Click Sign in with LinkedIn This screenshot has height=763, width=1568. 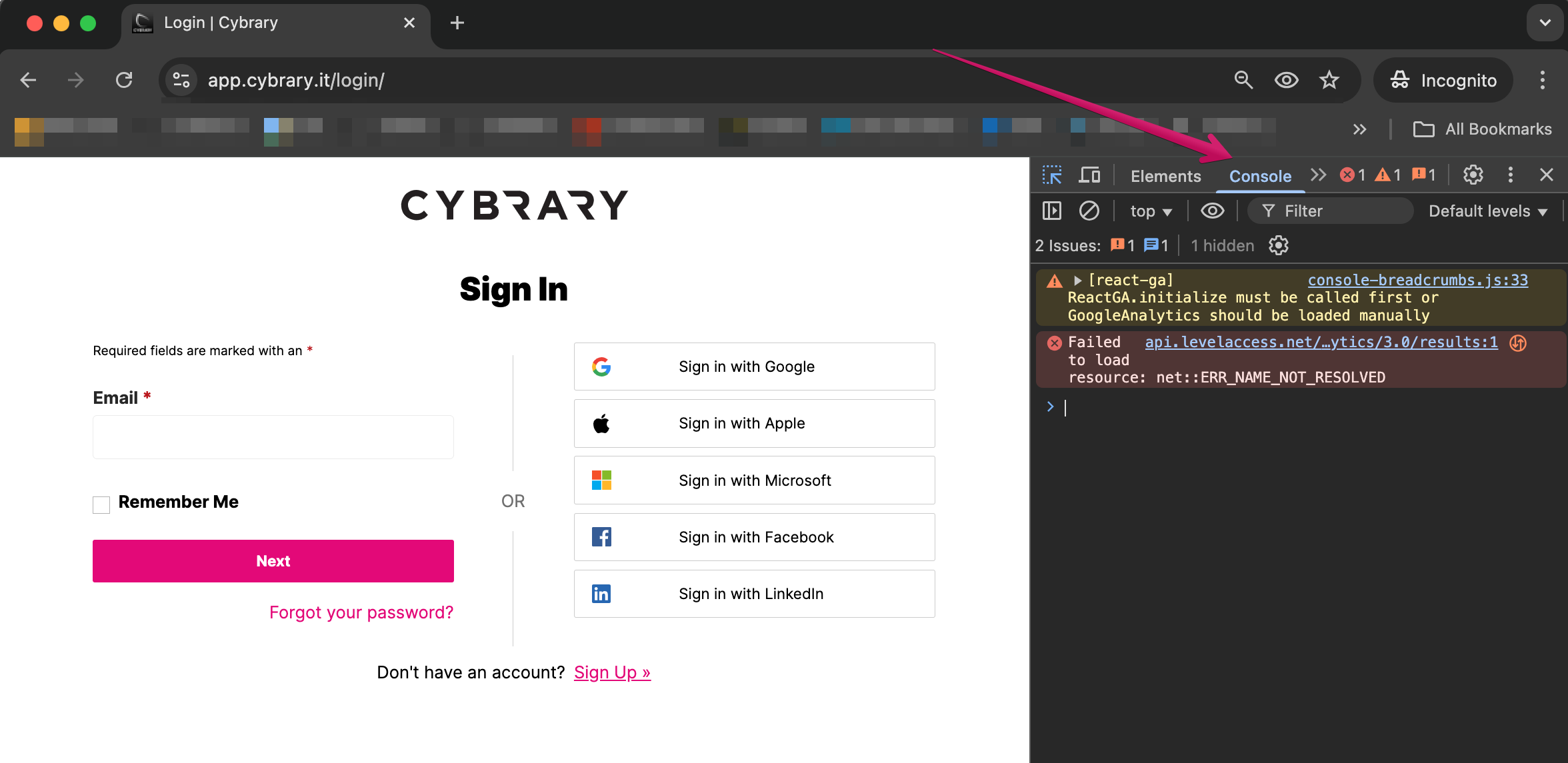[x=754, y=594]
